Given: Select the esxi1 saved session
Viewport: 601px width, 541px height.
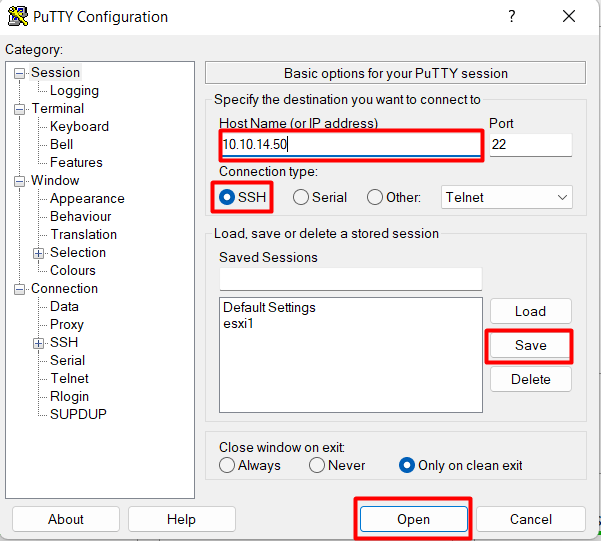Looking at the screenshot, I should coord(238,324).
